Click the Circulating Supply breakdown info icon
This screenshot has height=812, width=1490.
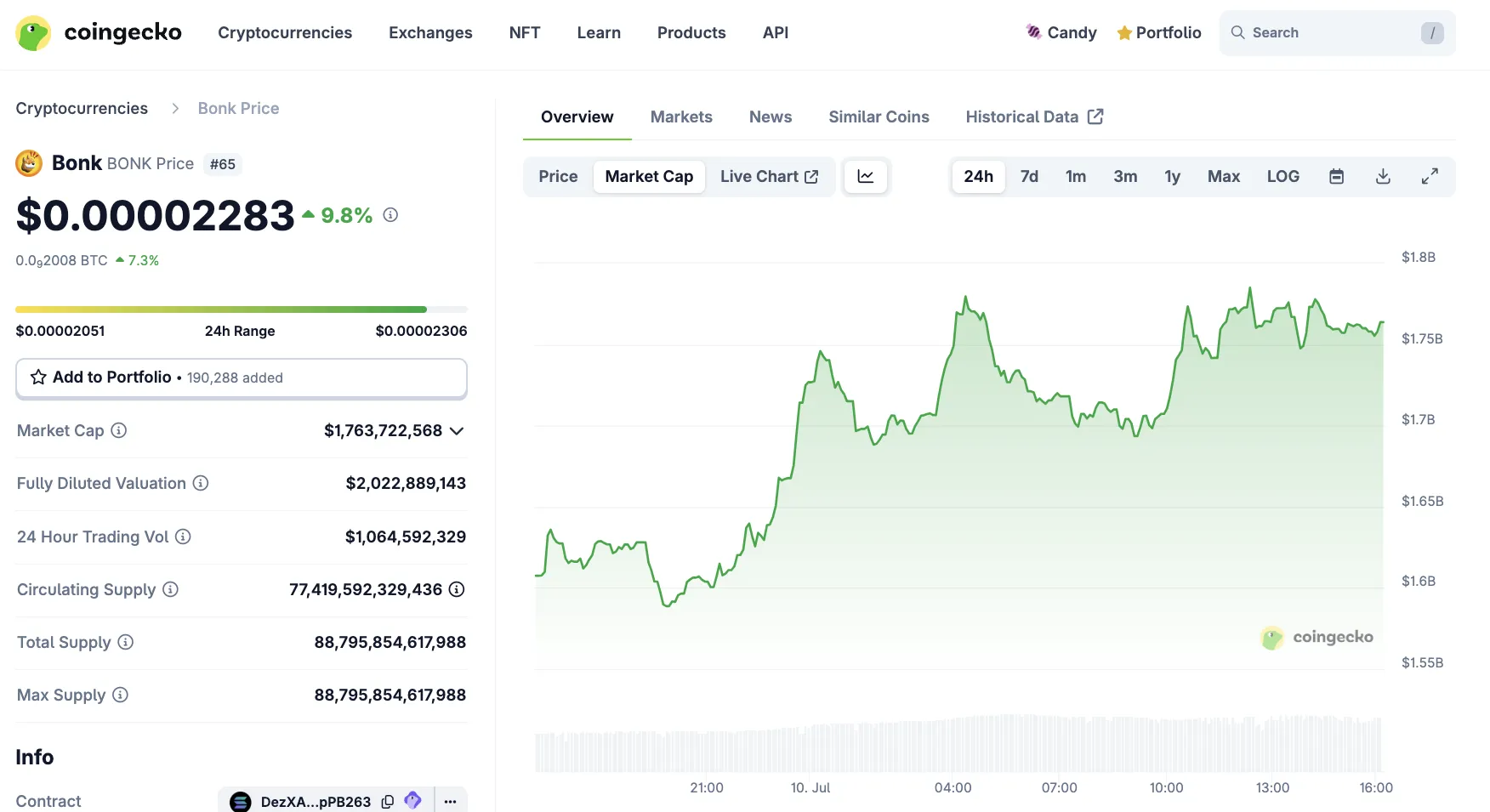[x=457, y=589]
